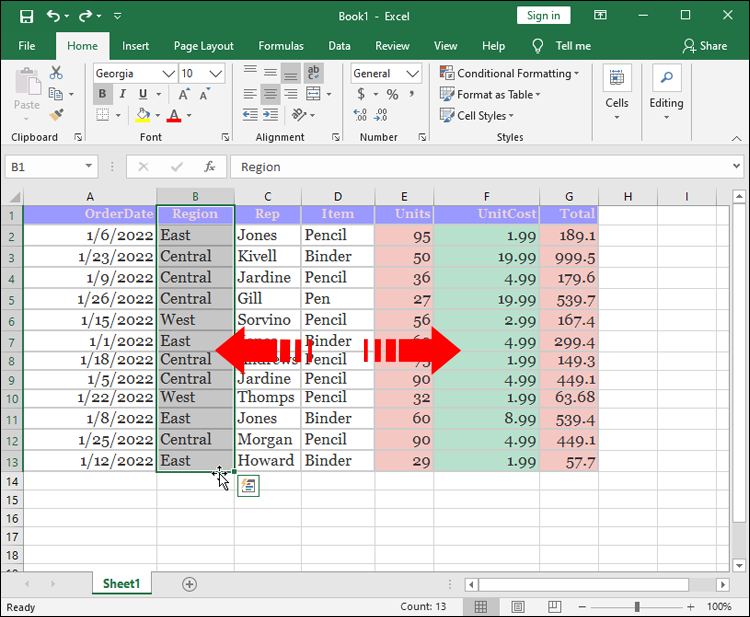Select the Format Painter brush
Viewport: 750px width, 617px height.
(x=56, y=116)
